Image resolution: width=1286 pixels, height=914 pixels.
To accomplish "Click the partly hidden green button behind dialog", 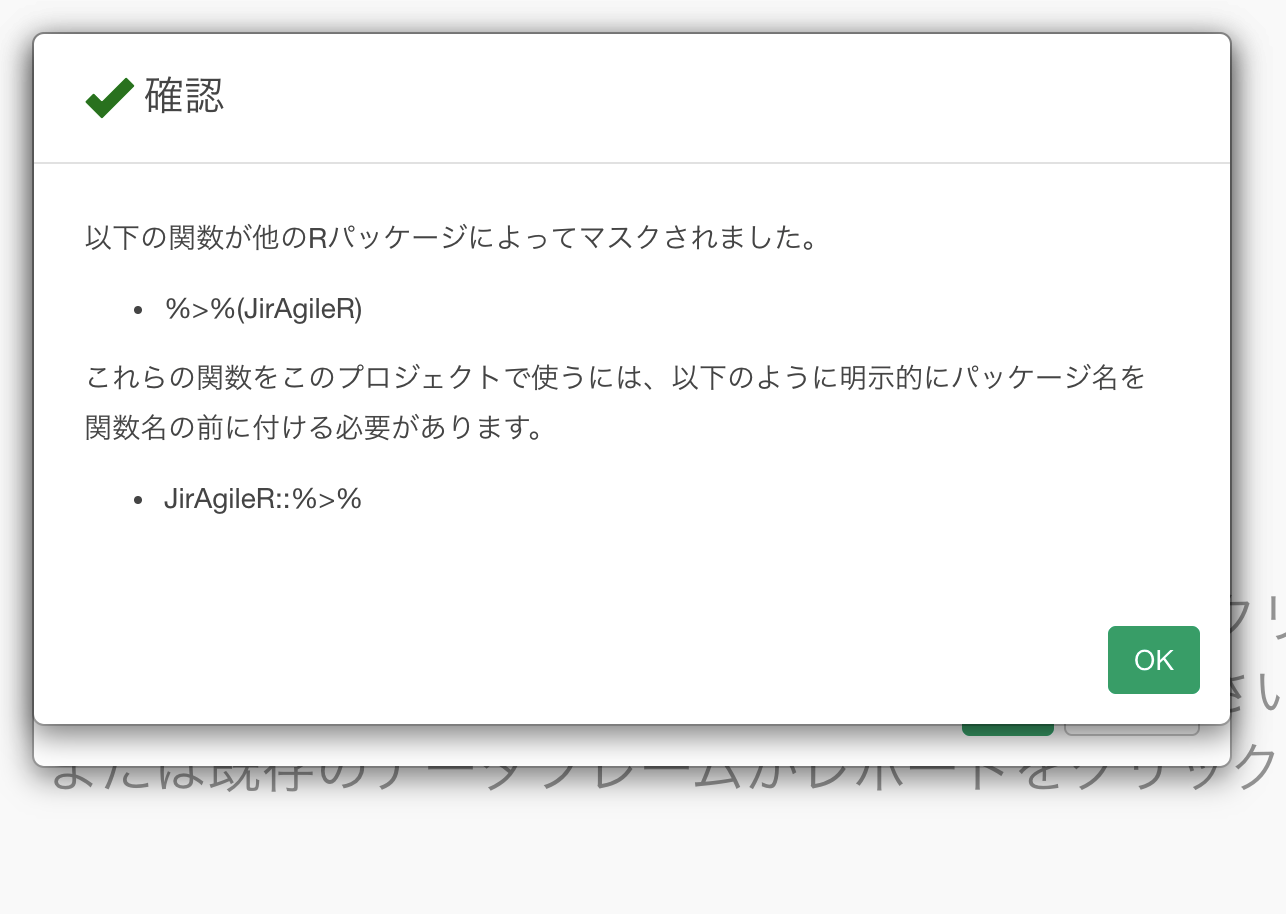I will tap(1007, 729).
